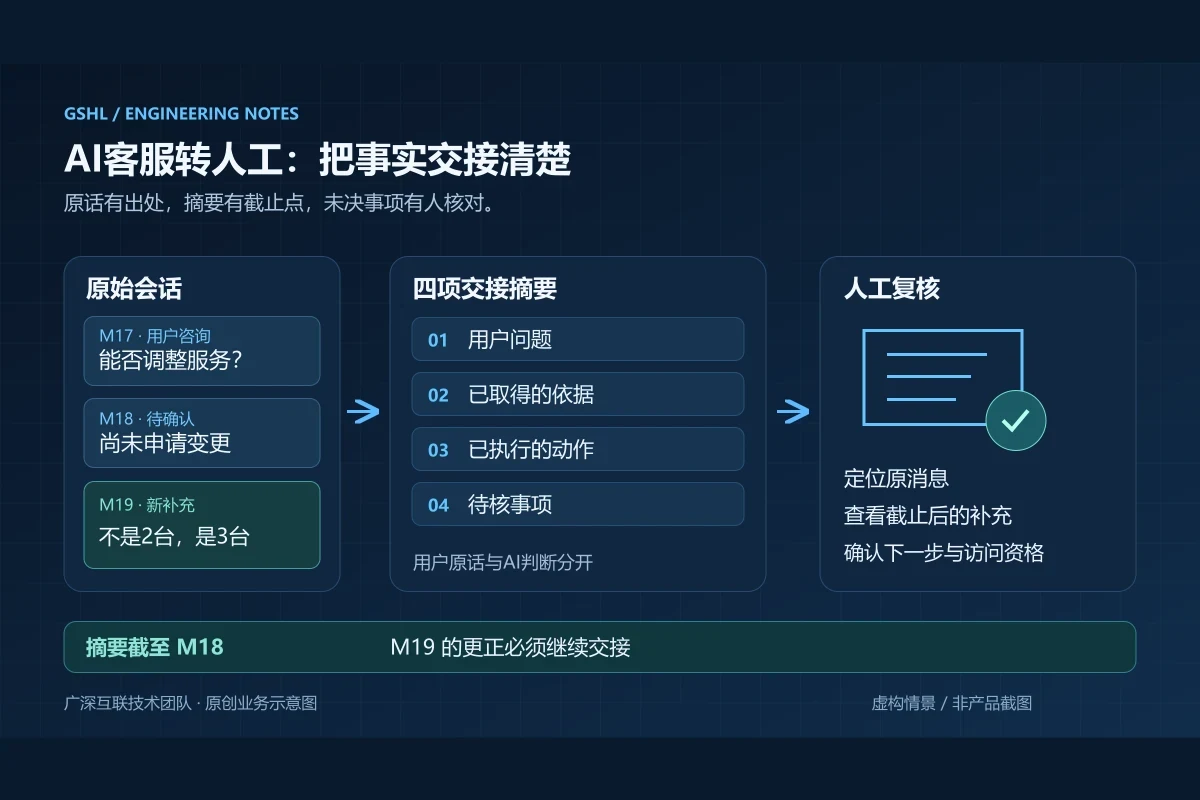Select the M19 新补充 message card

click(x=202, y=525)
